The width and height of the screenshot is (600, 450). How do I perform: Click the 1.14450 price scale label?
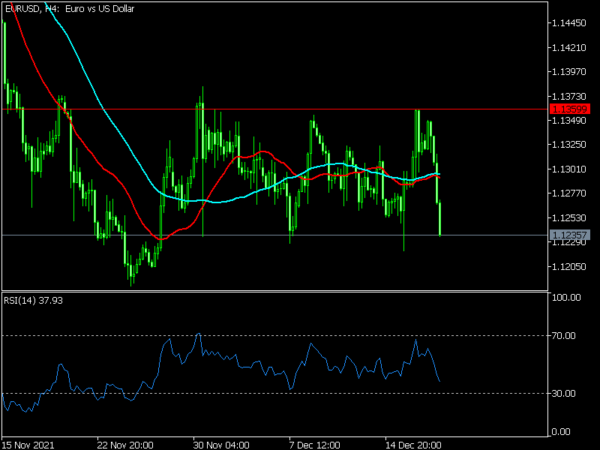click(x=568, y=23)
